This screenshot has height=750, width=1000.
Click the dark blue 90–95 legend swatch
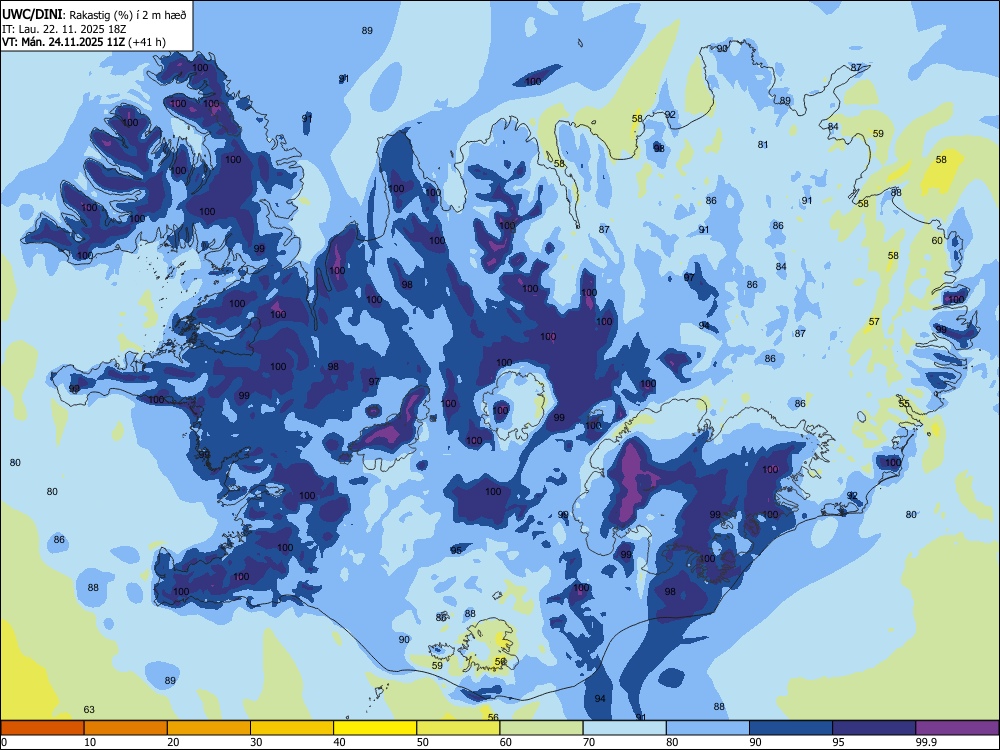(791, 728)
